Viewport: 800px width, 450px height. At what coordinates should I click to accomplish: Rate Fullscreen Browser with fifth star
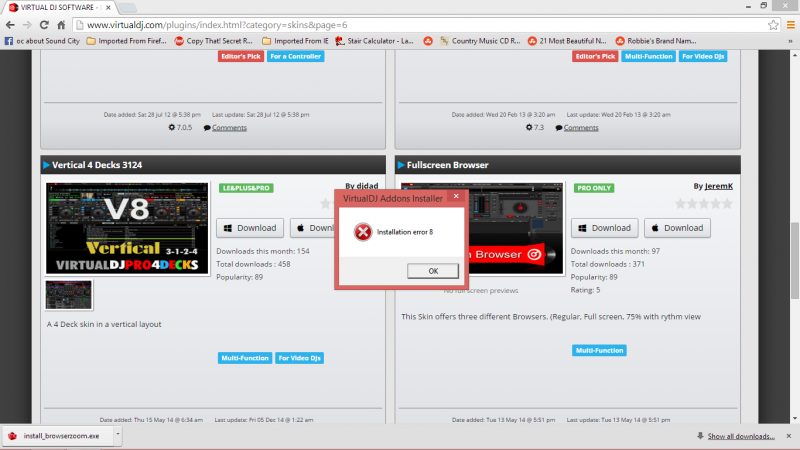click(x=727, y=204)
